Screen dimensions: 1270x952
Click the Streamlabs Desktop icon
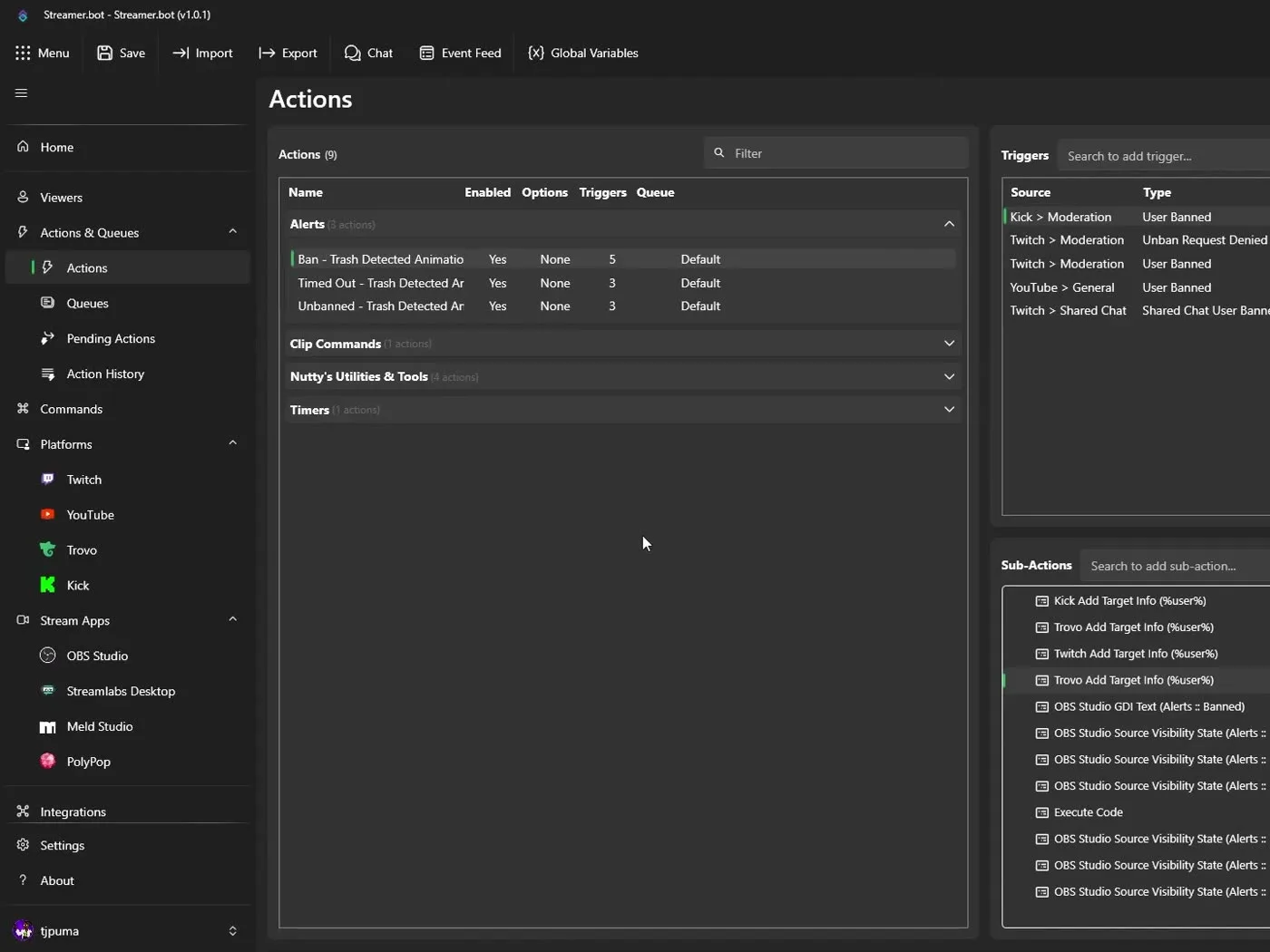[x=48, y=690]
